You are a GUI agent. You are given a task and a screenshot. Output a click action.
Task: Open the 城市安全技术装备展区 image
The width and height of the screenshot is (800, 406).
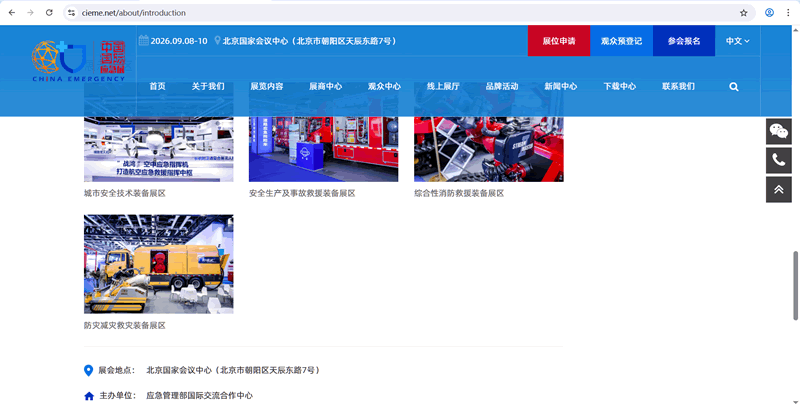tap(158, 148)
